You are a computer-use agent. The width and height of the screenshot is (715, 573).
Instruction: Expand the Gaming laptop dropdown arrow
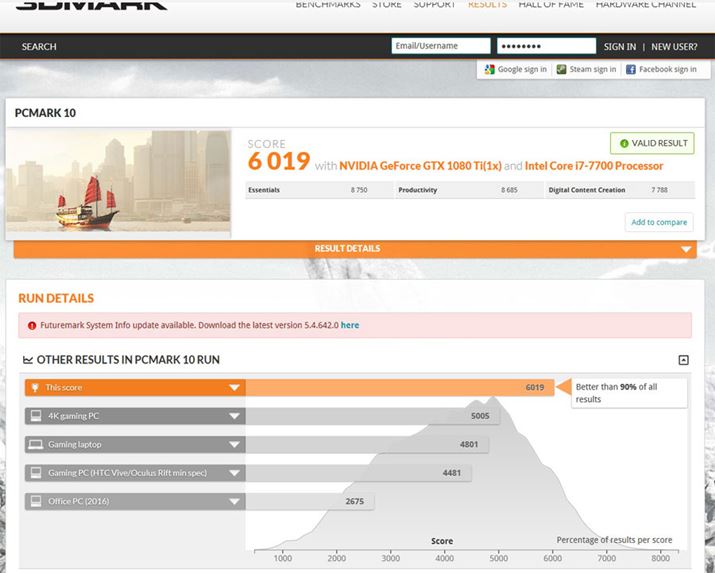click(x=234, y=444)
